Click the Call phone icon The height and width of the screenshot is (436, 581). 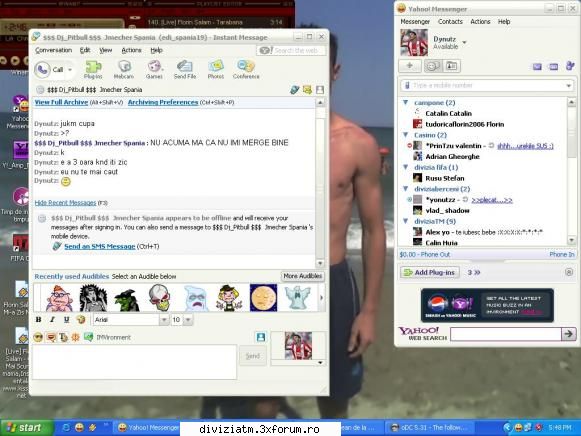43,69
